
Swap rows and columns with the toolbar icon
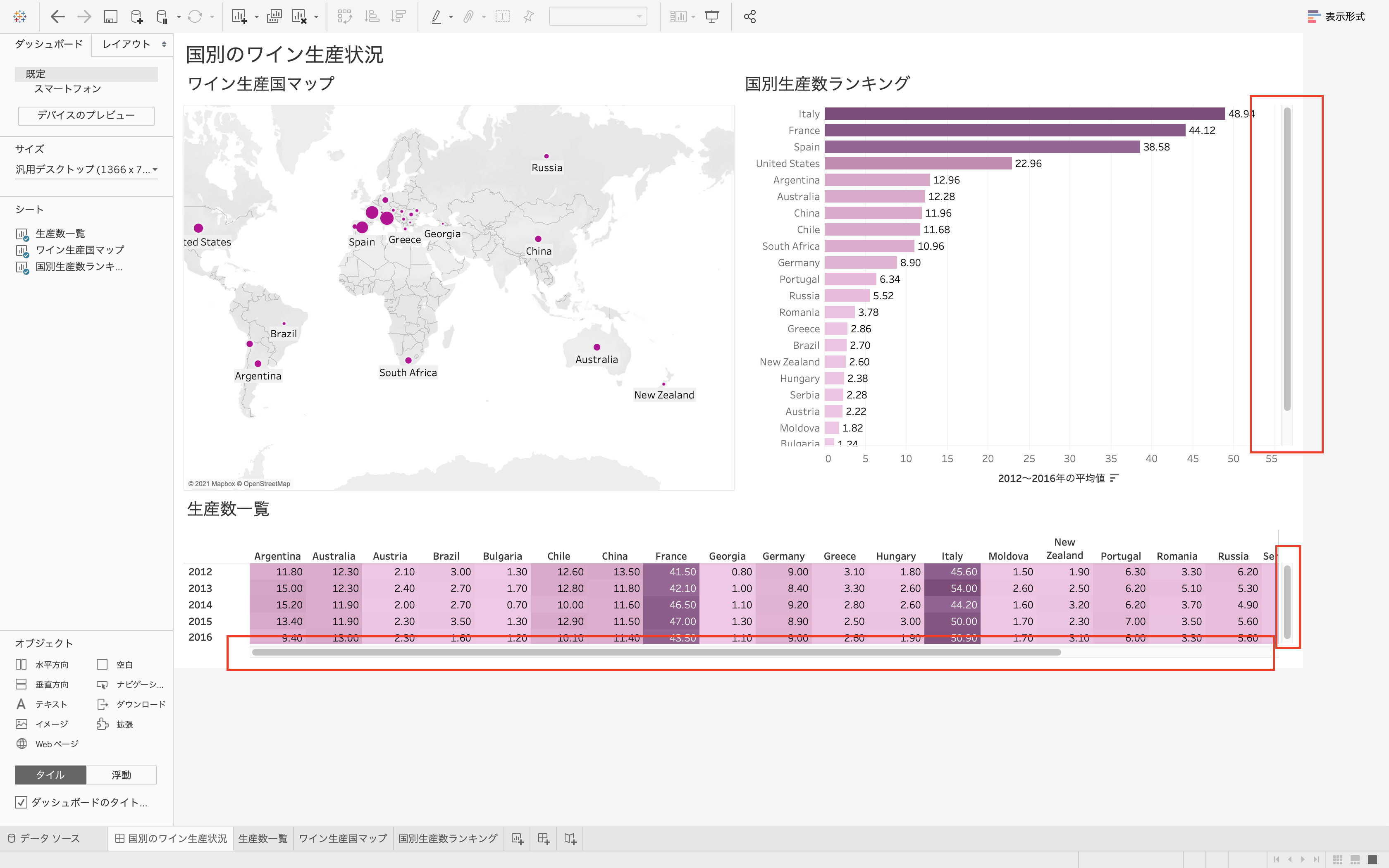click(346, 16)
